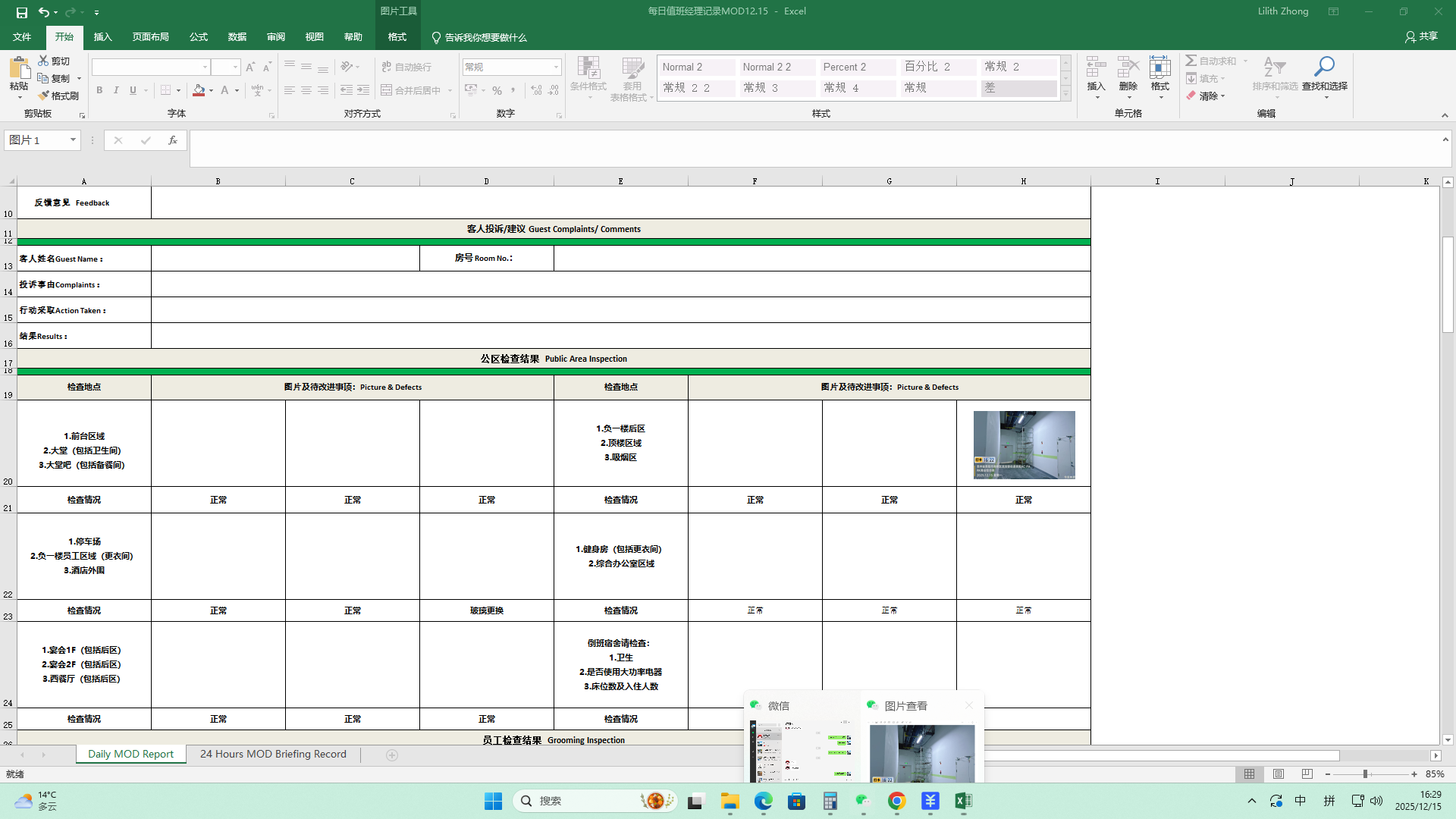Image resolution: width=1456 pixels, height=819 pixels.
Task: Toggle Bold formatting button
Action: pyautogui.click(x=99, y=90)
